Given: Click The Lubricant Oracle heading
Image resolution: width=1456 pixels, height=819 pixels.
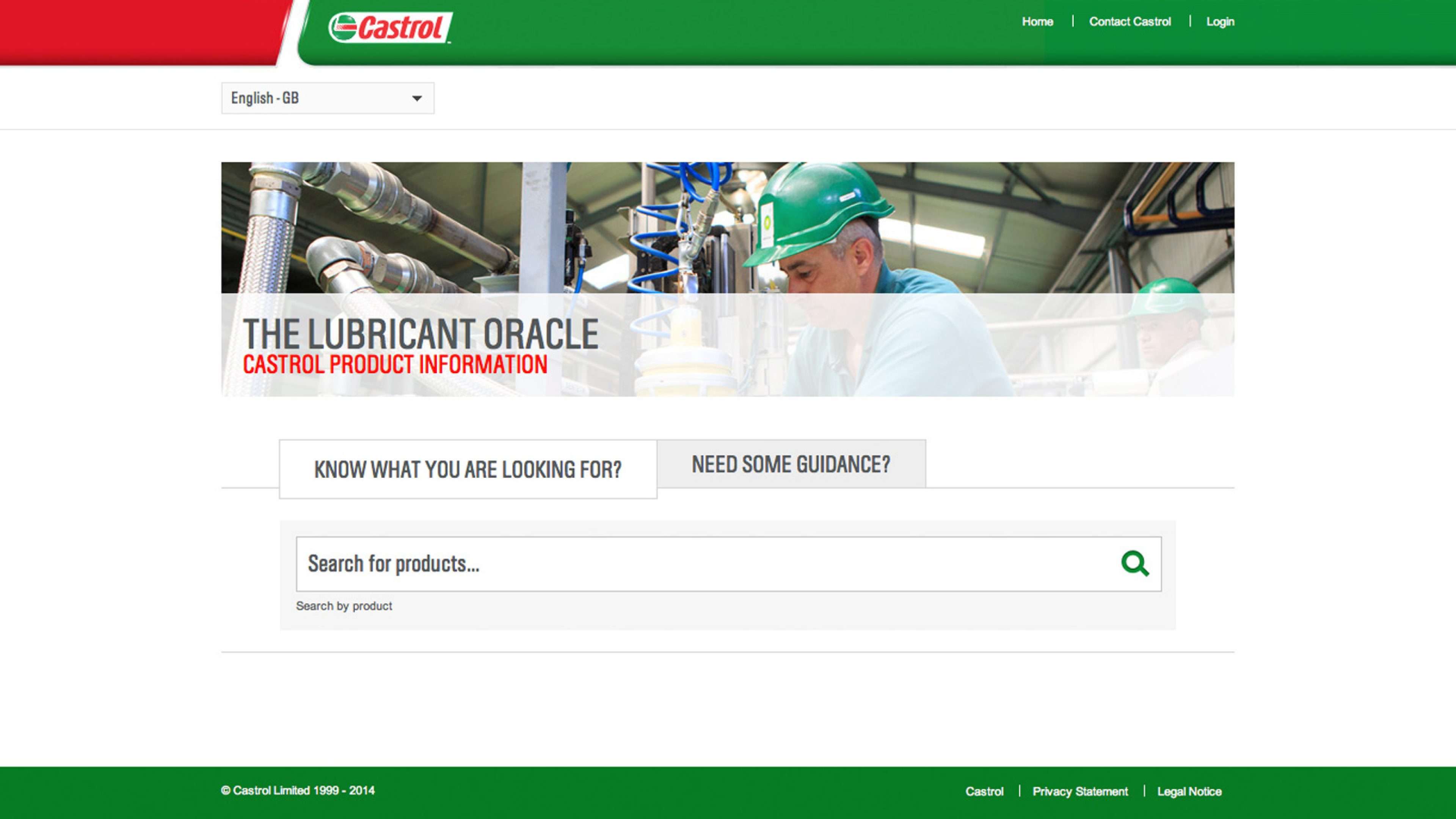Looking at the screenshot, I should [420, 334].
